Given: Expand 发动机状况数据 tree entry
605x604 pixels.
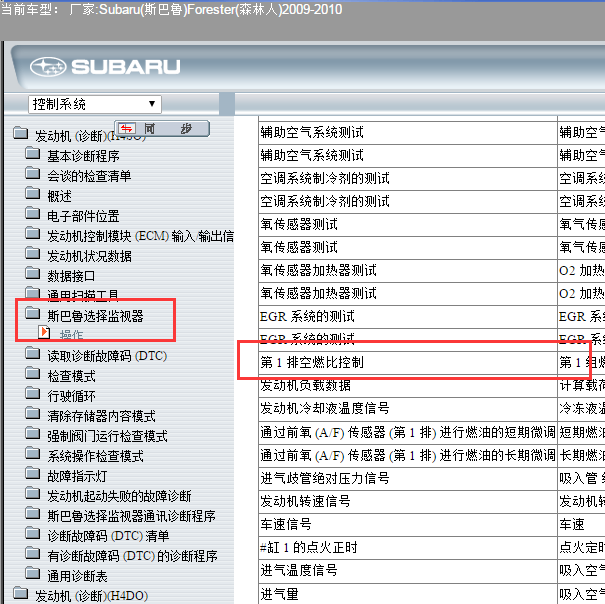Looking at the screenshot, I should coord(90,256).
